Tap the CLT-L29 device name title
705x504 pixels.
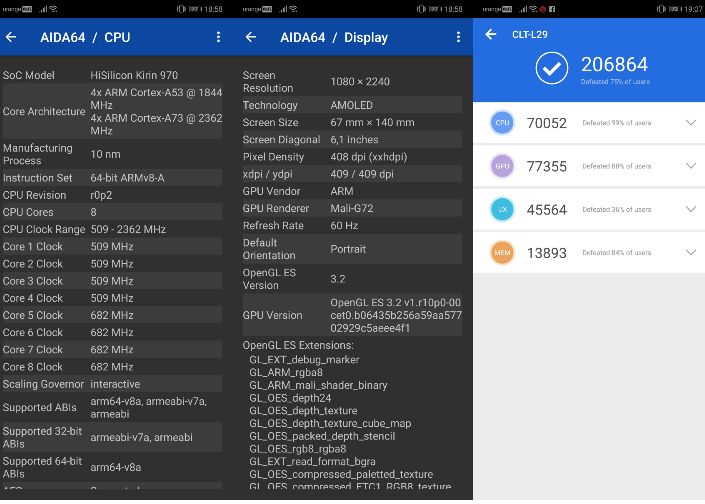click(528, 34)
